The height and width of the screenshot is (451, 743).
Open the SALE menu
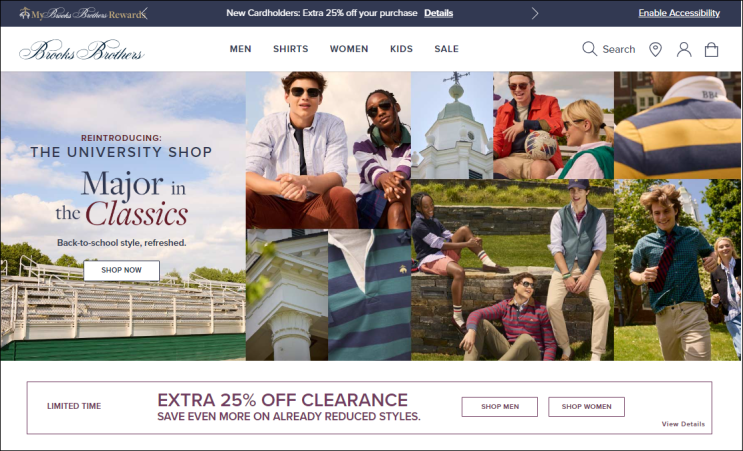pos(446,49)
